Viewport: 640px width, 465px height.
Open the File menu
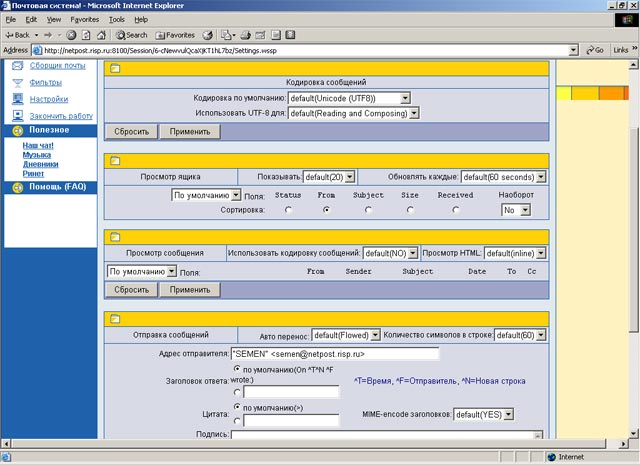tap(11, 20)
